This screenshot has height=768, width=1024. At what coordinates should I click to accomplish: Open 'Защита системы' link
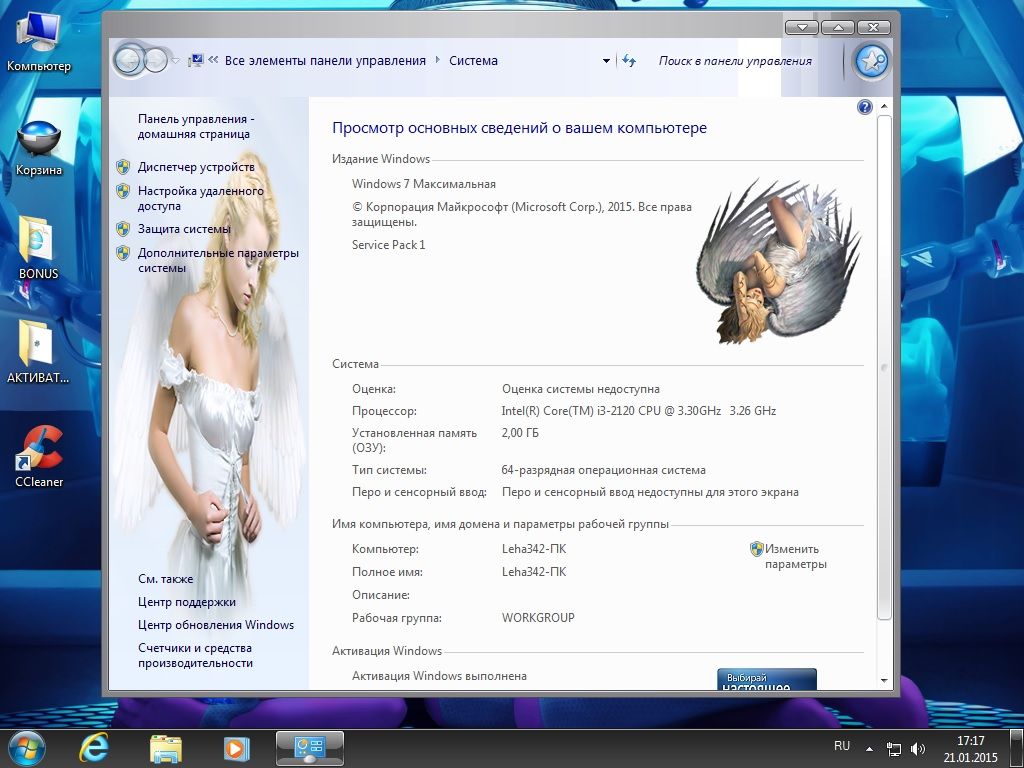(184, 229)
